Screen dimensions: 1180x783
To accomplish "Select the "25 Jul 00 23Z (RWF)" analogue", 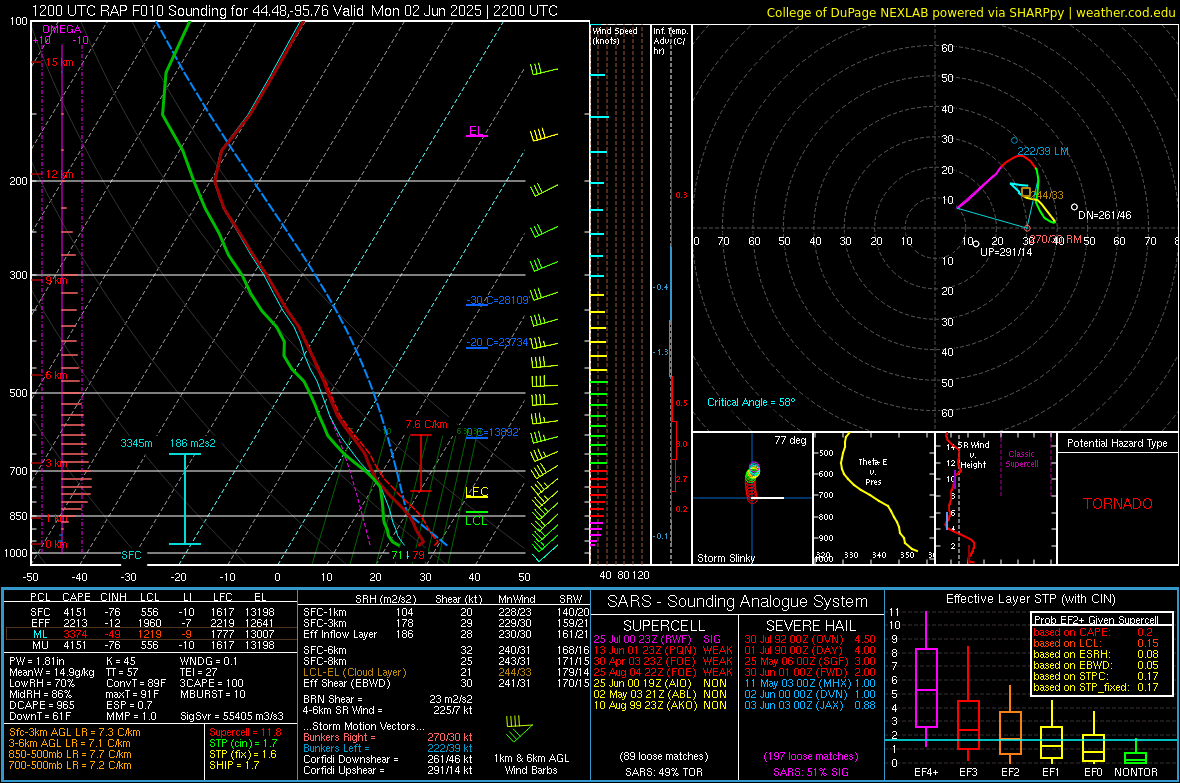I will (658, 639).
